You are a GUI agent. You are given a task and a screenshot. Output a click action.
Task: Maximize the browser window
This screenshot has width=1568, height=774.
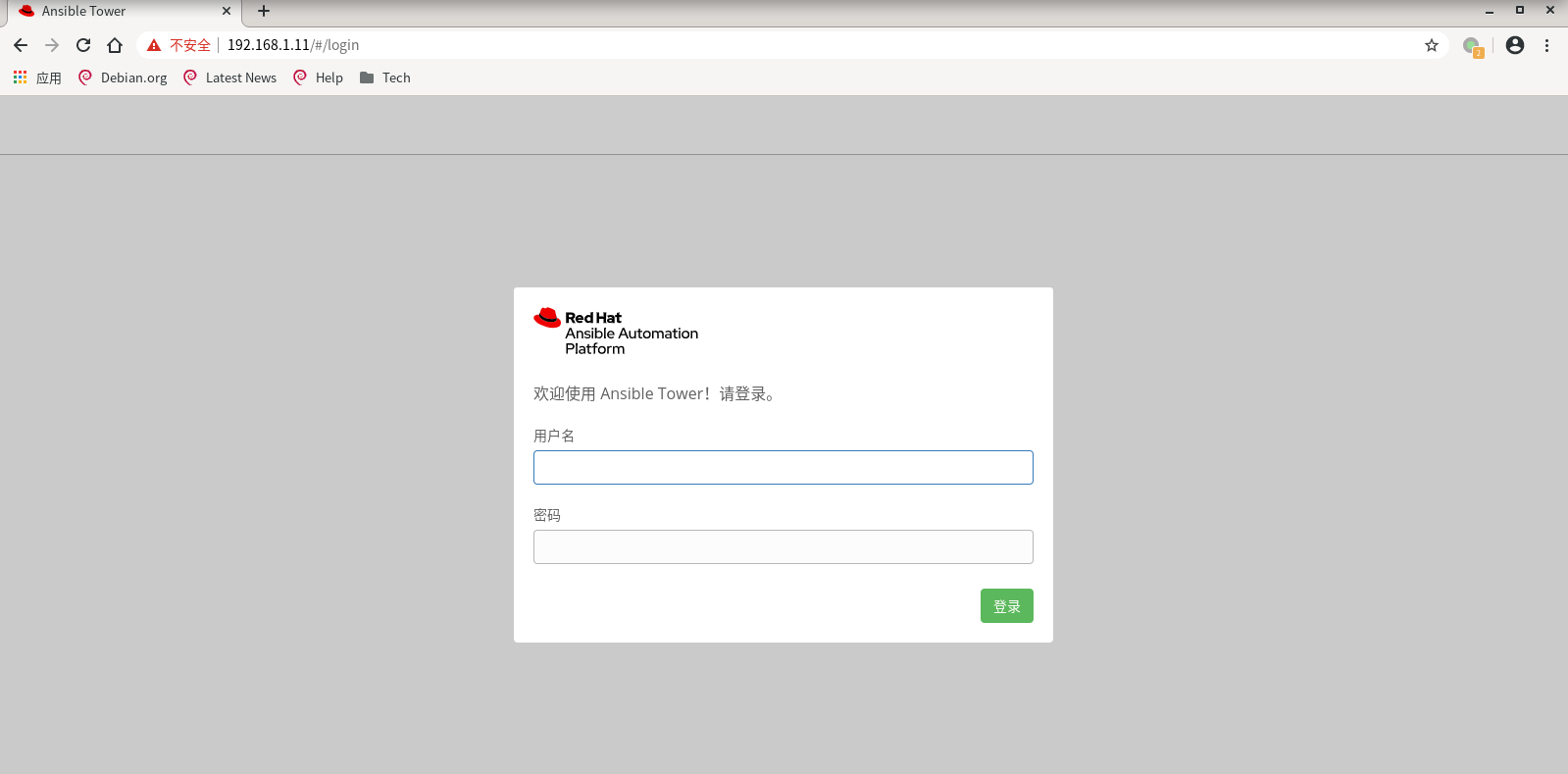point(1520,10)
